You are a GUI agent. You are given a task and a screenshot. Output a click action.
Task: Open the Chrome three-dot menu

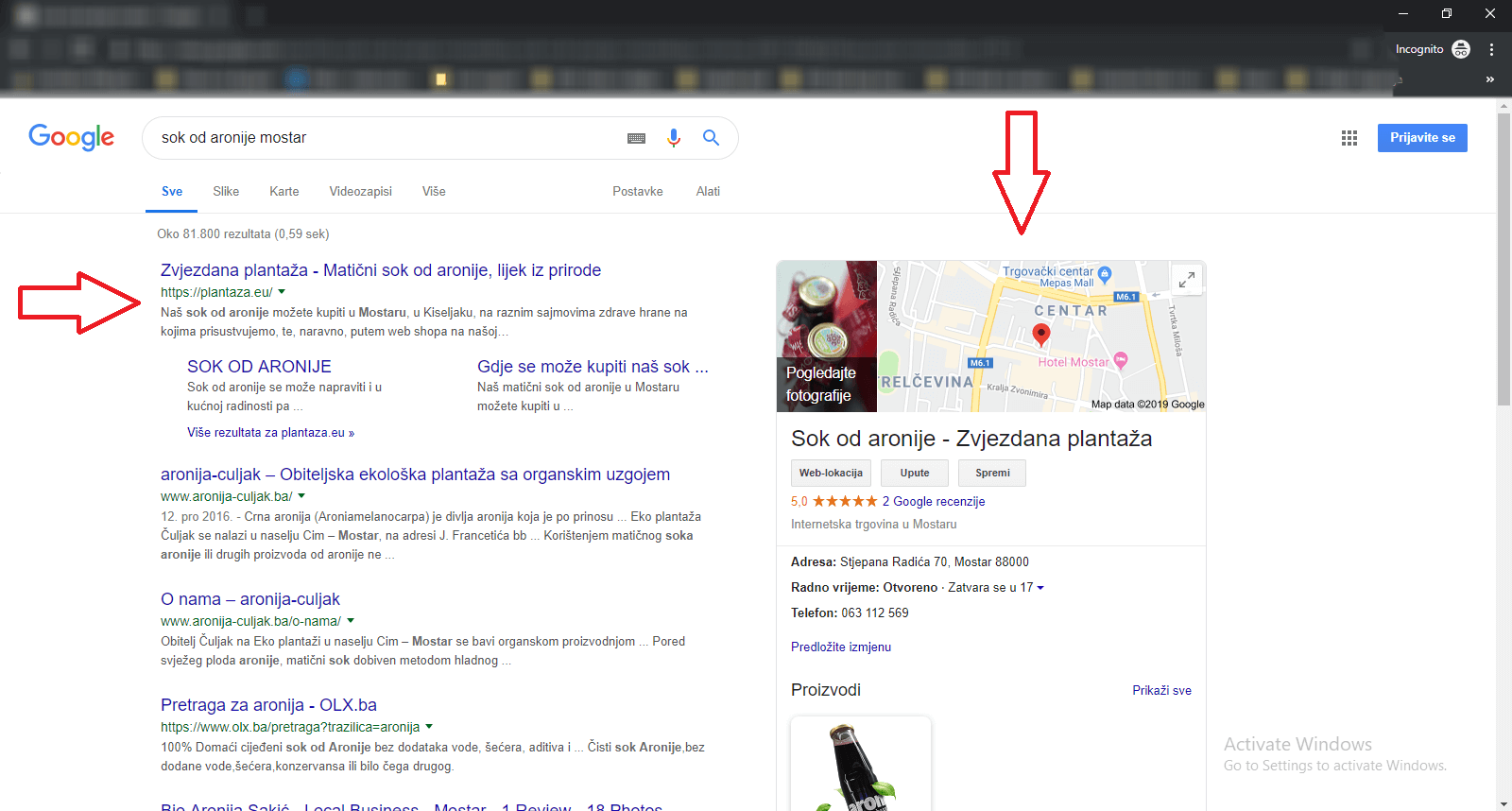coord(1492,49)
